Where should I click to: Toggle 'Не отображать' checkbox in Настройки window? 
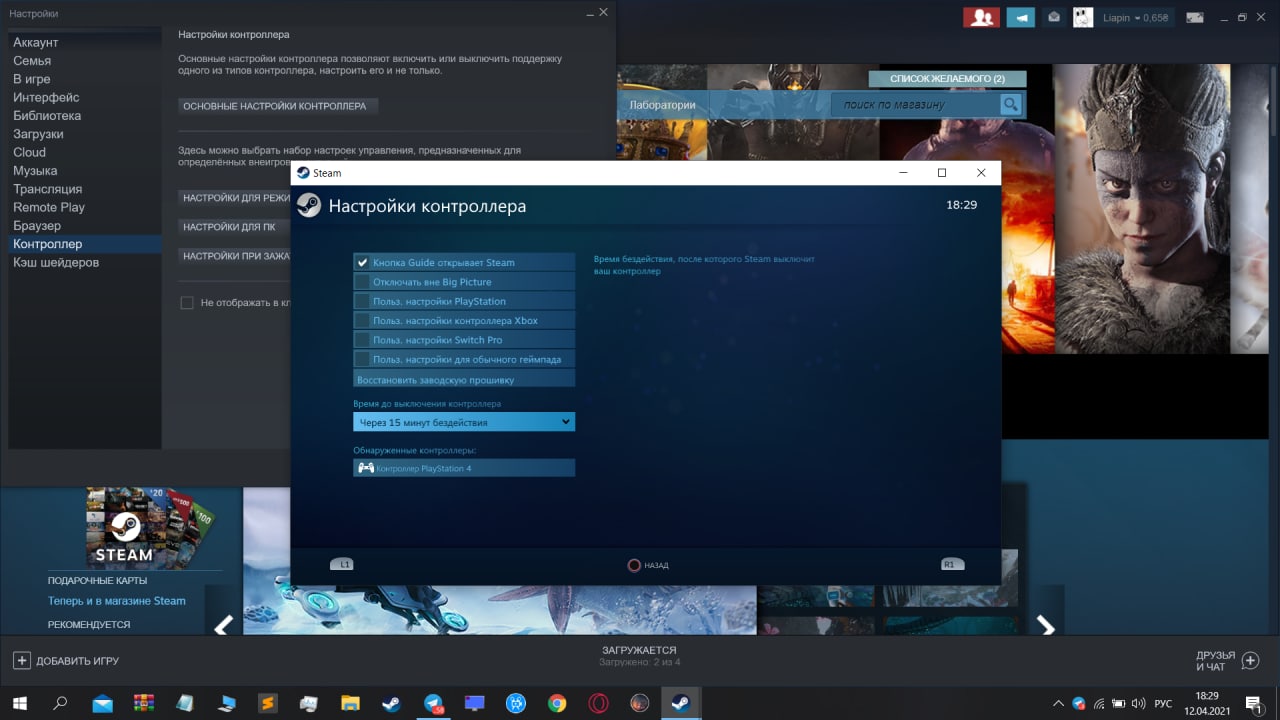pos(186,302)
